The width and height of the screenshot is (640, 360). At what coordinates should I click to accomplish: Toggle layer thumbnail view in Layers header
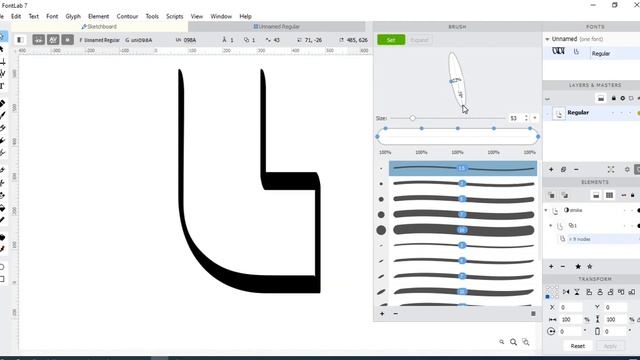[601, 98]
